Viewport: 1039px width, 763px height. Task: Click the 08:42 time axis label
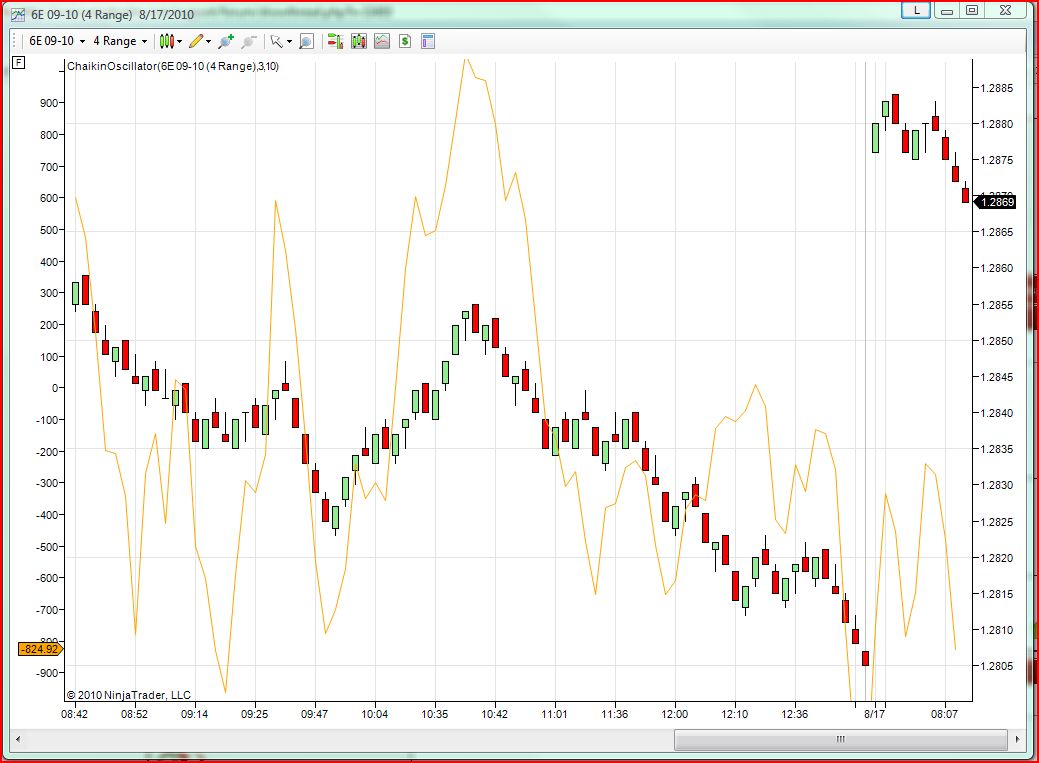pos(74,714)
